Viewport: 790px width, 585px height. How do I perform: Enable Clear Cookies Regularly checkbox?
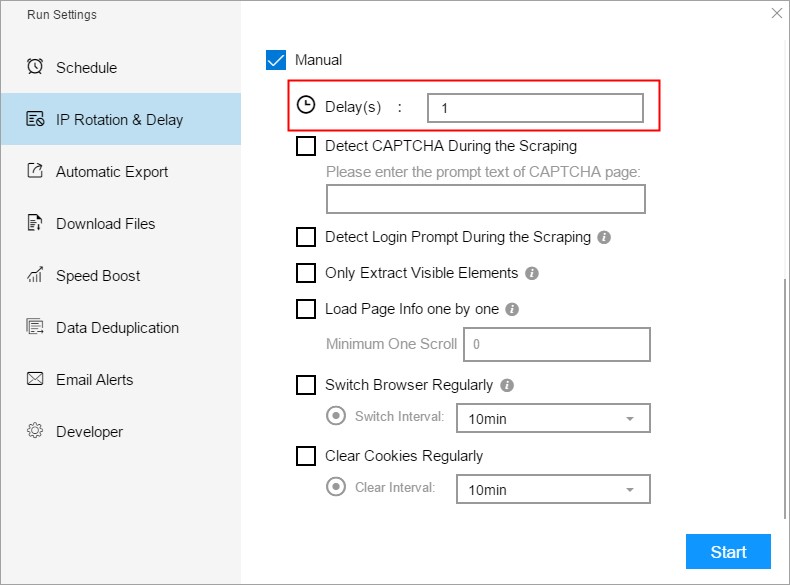[x=306, y=456]
